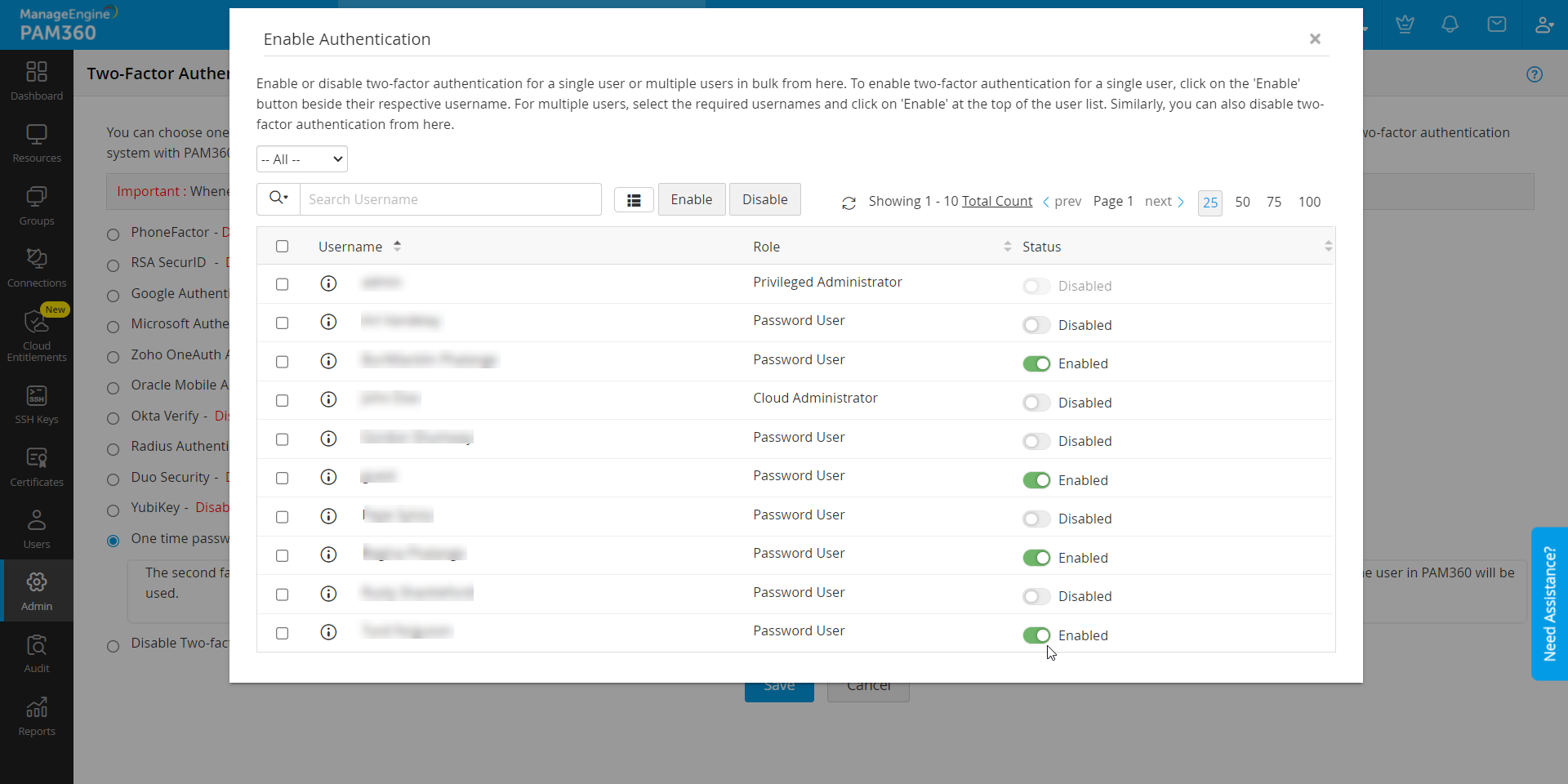Tick the select-all checkbox in table header

(283, 247)
